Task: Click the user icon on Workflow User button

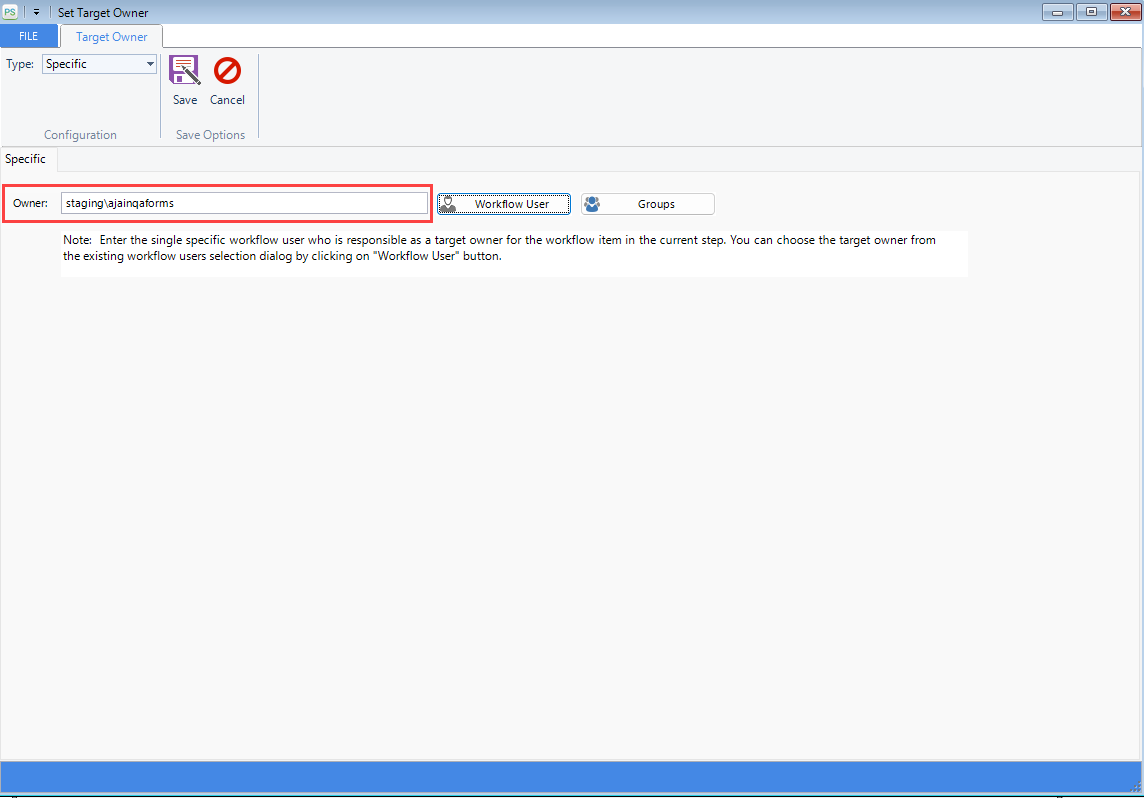Action: click(448, 204)
